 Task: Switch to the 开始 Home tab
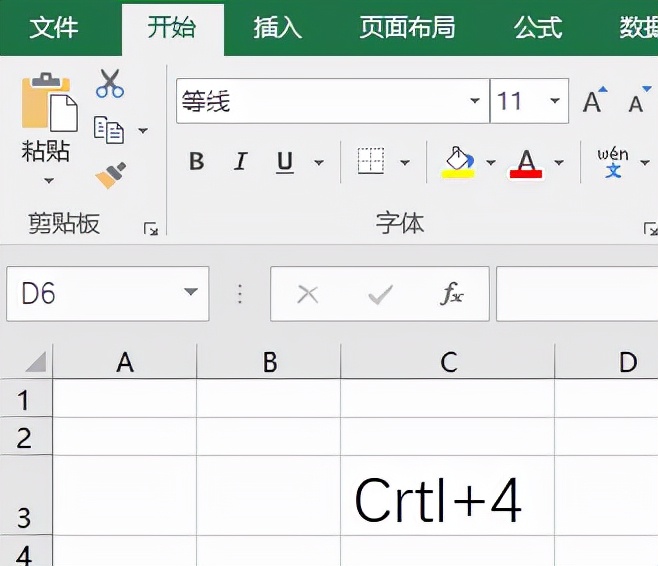coord(172,28)
